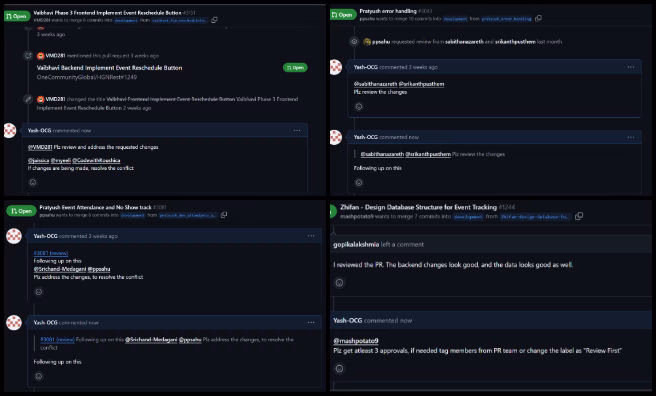Click Yash-OCG avatar beside @VMD281 comment
The width and height of the screenshot is (656, 396).
click(10, 130)
